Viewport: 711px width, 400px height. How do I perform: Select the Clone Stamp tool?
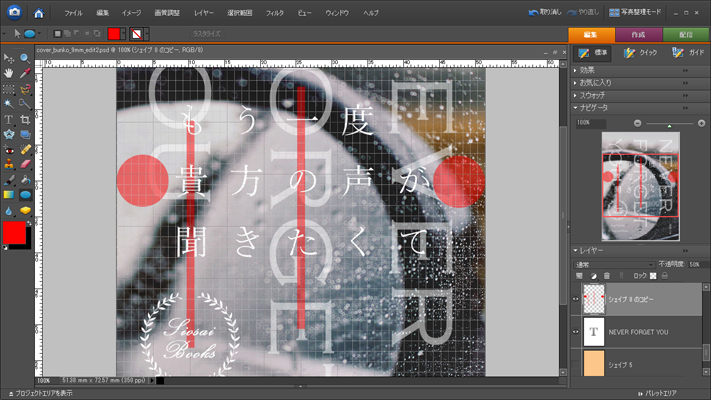9,164
